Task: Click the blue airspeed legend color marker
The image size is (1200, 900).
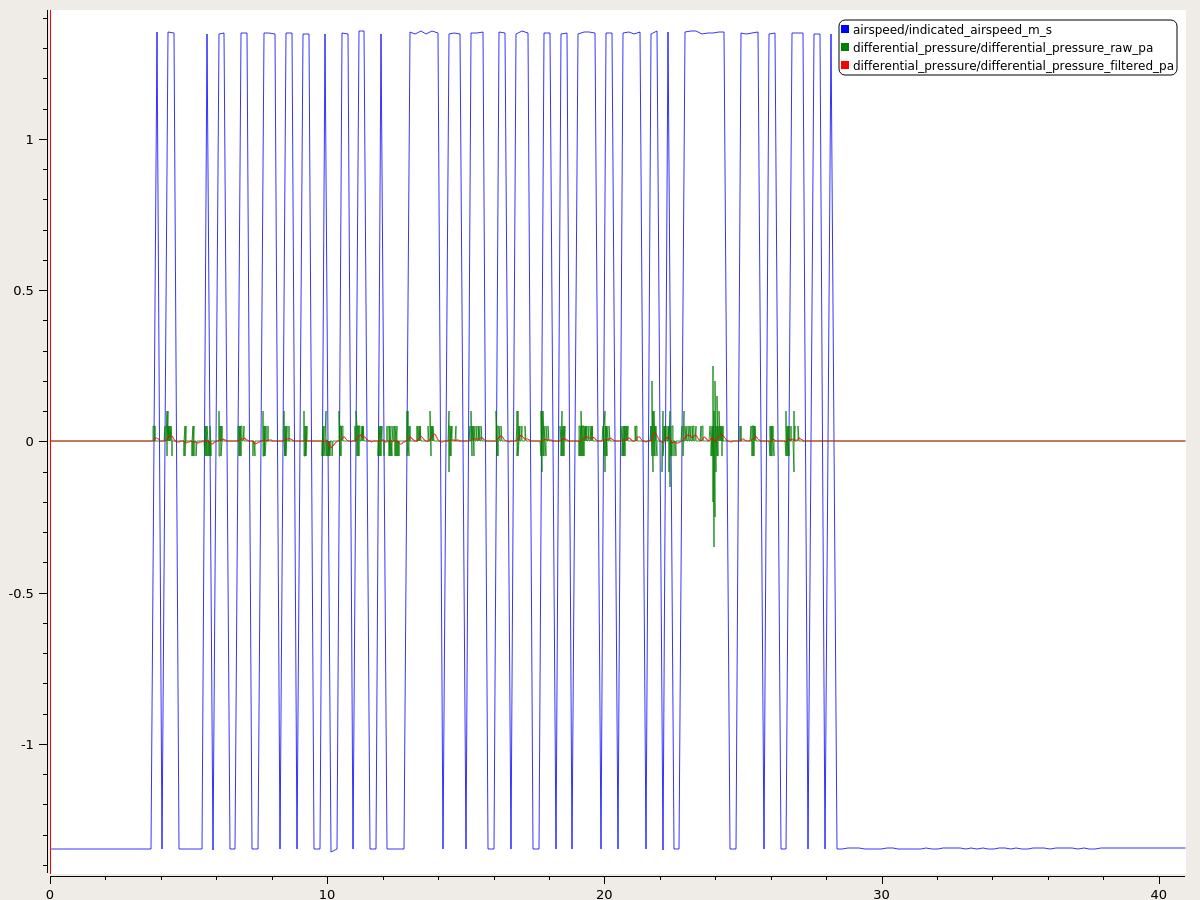Action: click(844, 28)
